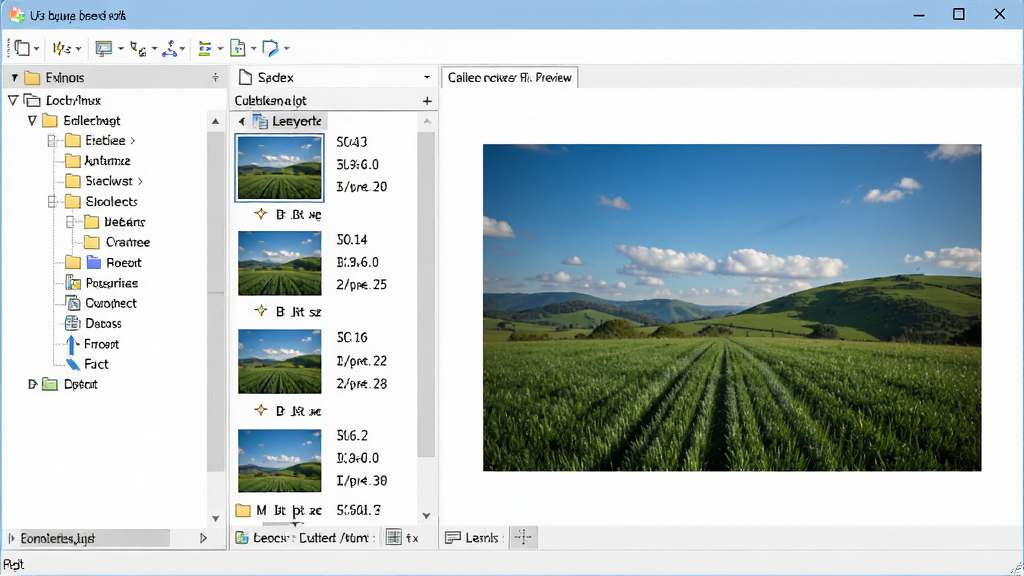Select the Debans subfolder
The width and height of the screenshot is (1024, 576).
(x=115, y=222)
